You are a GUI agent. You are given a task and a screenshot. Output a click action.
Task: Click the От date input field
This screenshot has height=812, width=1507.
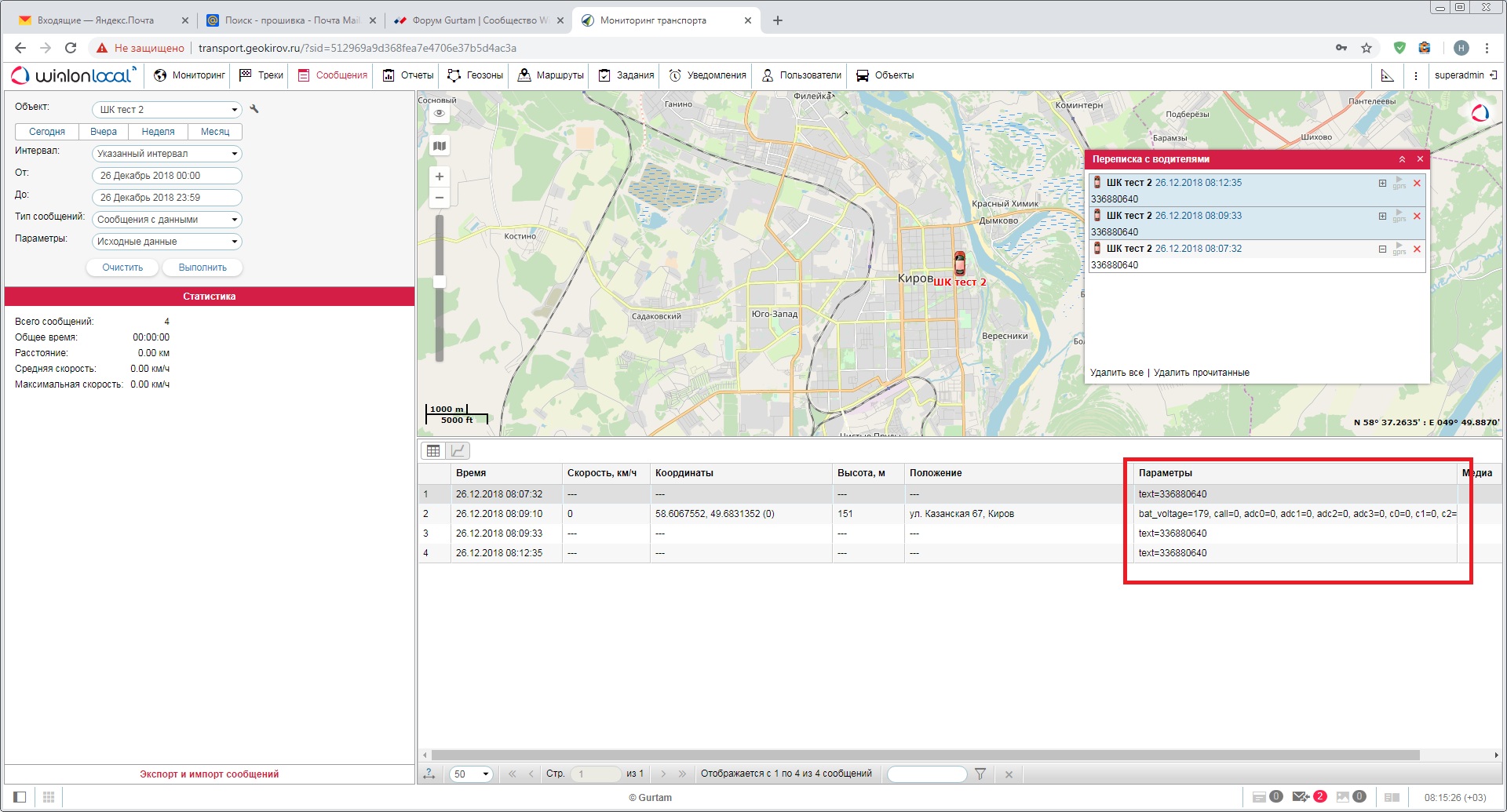click(x=166, y=176)
